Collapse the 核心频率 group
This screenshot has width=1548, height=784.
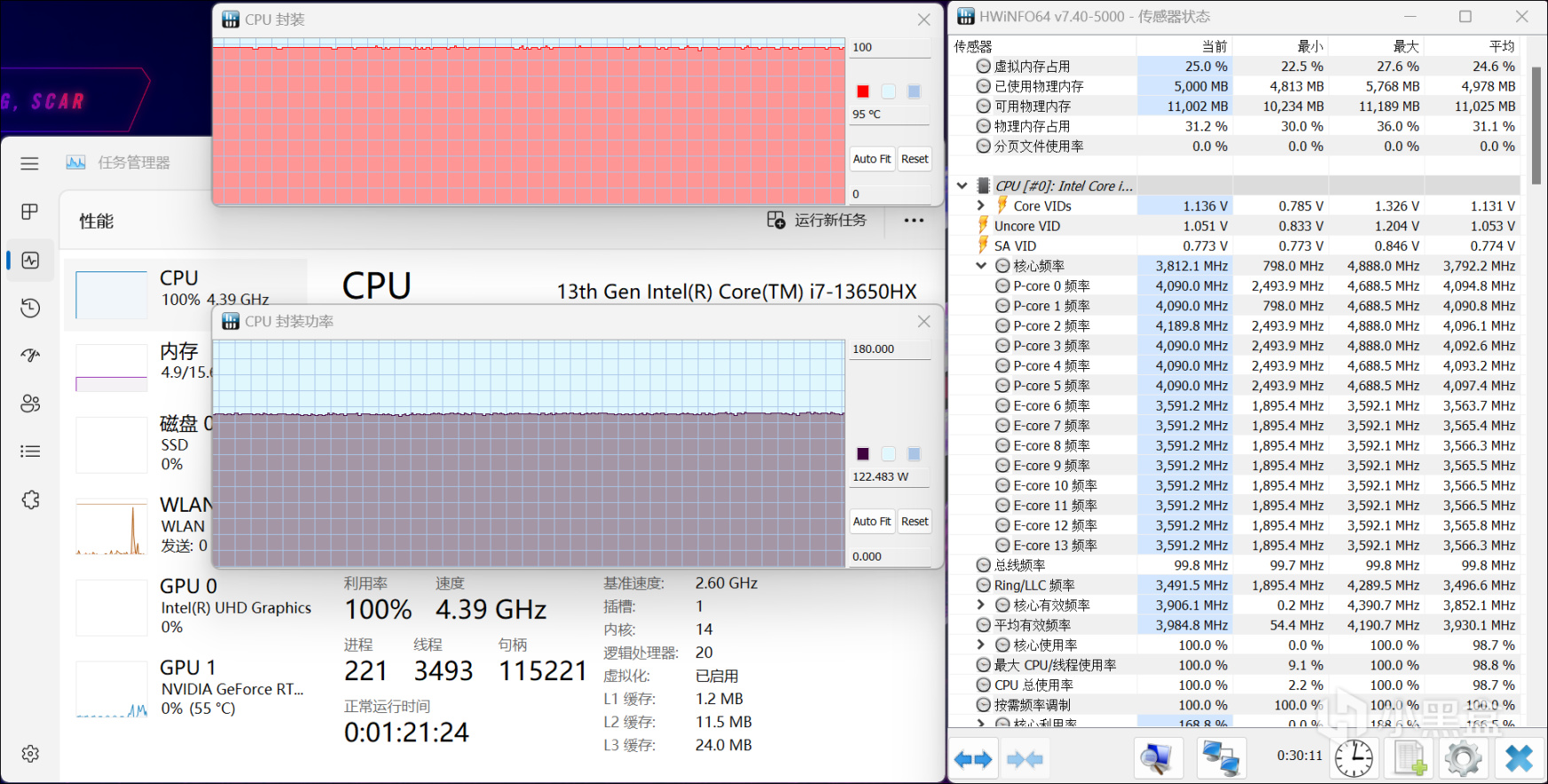pyautogui.click(x=981, y=266)
